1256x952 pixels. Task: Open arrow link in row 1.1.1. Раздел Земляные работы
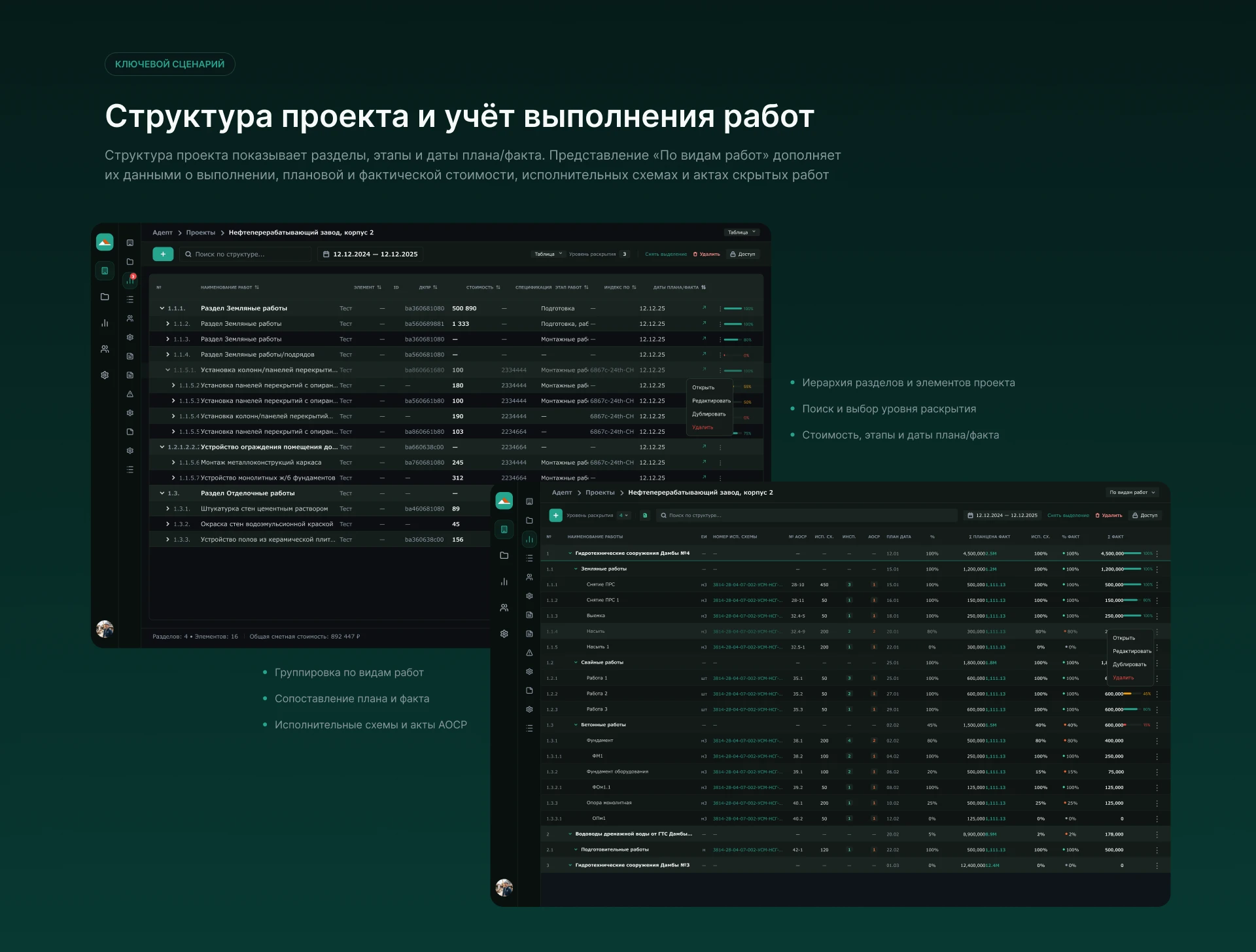point(704,308)
